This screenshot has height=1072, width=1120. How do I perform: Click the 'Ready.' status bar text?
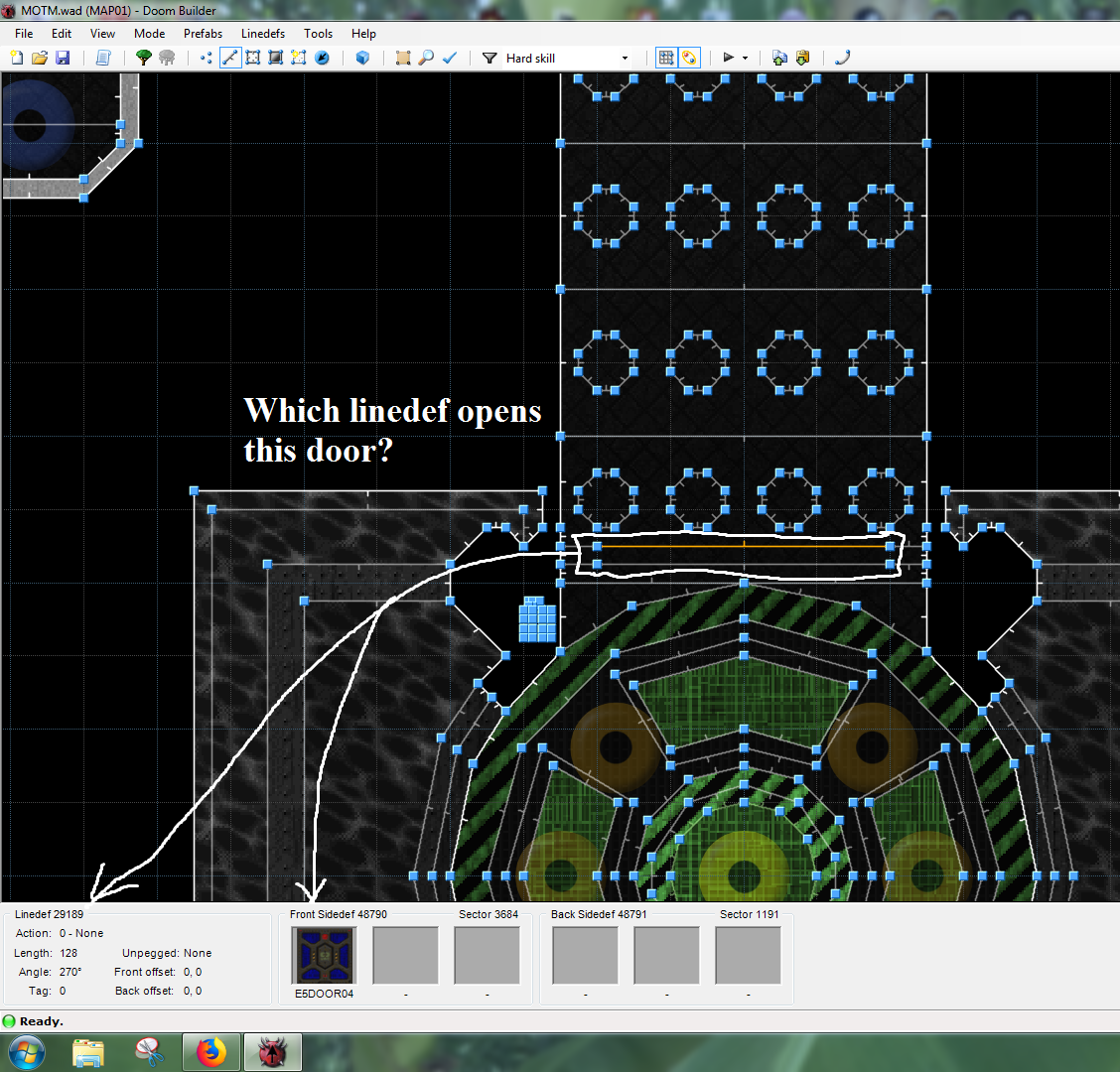point(42,1021)
